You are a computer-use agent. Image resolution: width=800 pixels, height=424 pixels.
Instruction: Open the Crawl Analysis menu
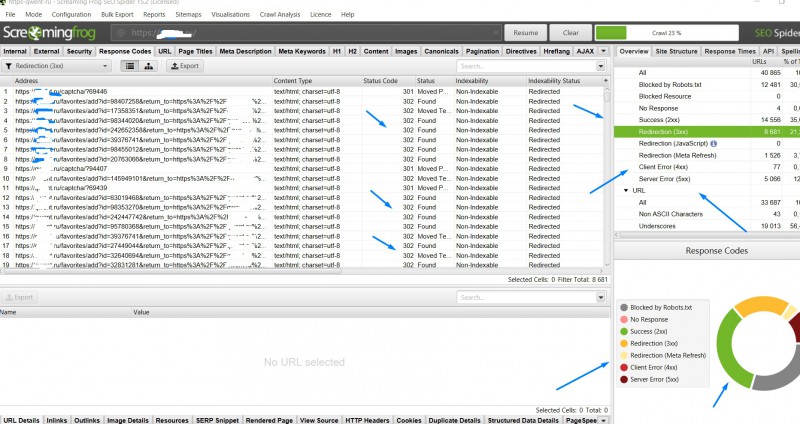coord(280,14)
